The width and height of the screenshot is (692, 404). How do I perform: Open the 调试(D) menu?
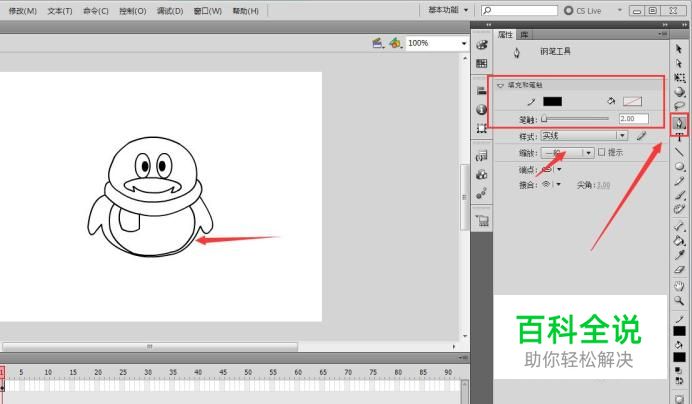click(x=170, y=11)
